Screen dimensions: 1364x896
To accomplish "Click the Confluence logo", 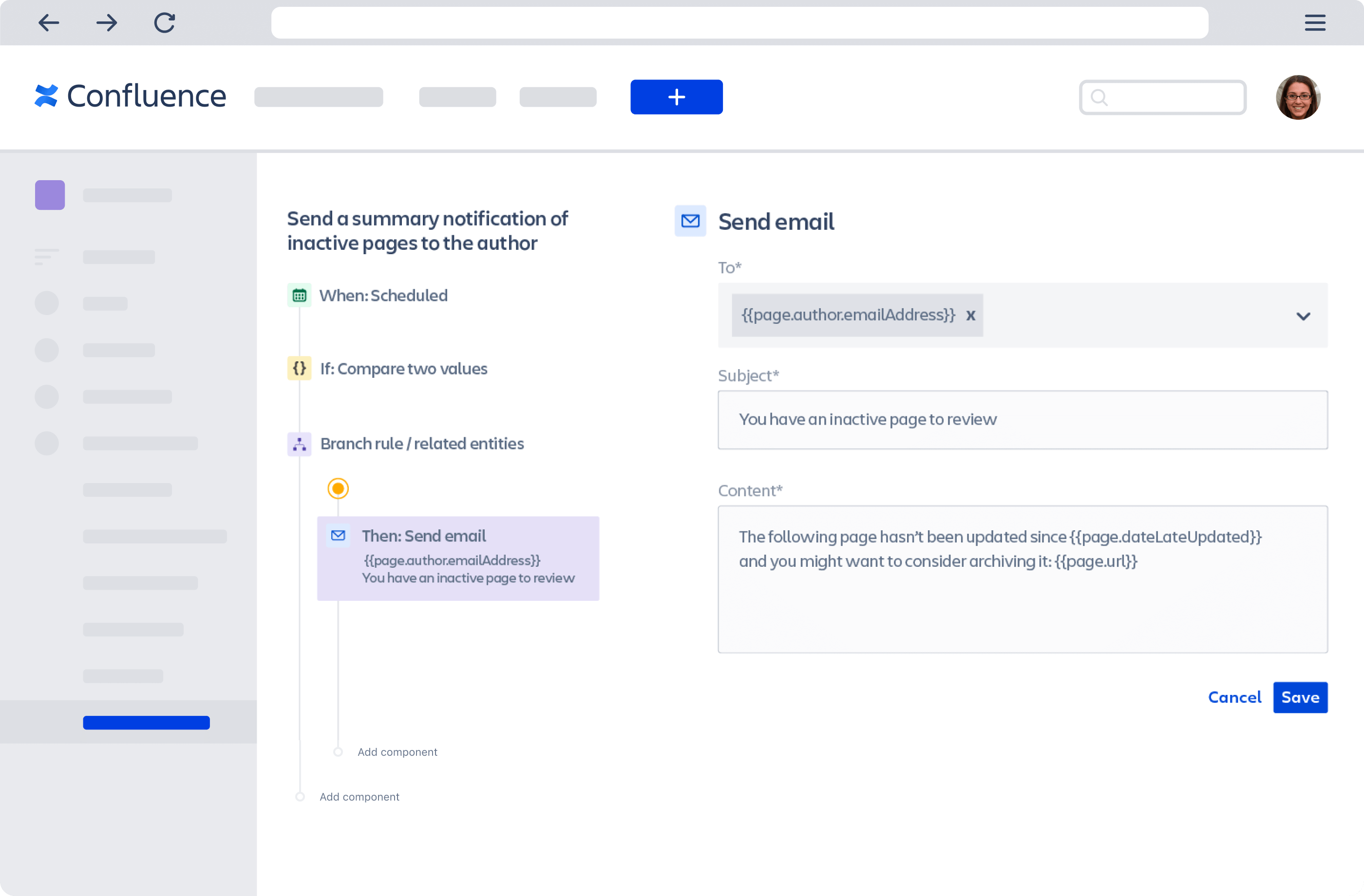I will click(129, 96).
